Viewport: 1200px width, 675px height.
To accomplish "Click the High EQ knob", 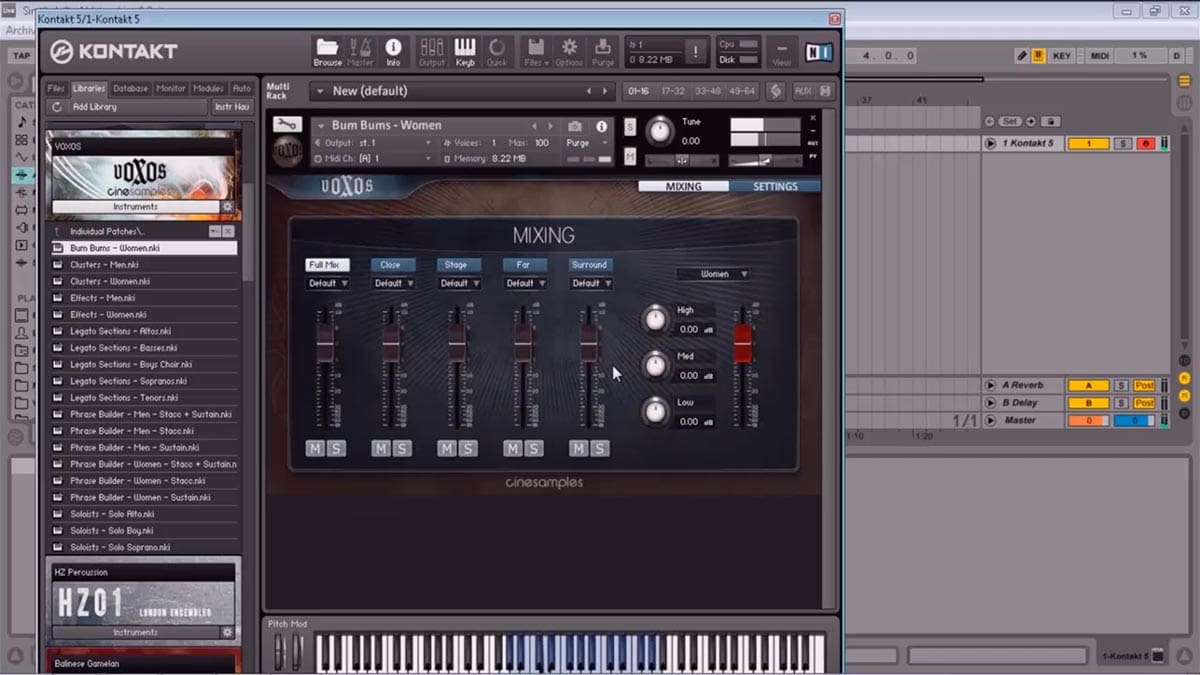I will coord(655,319).
